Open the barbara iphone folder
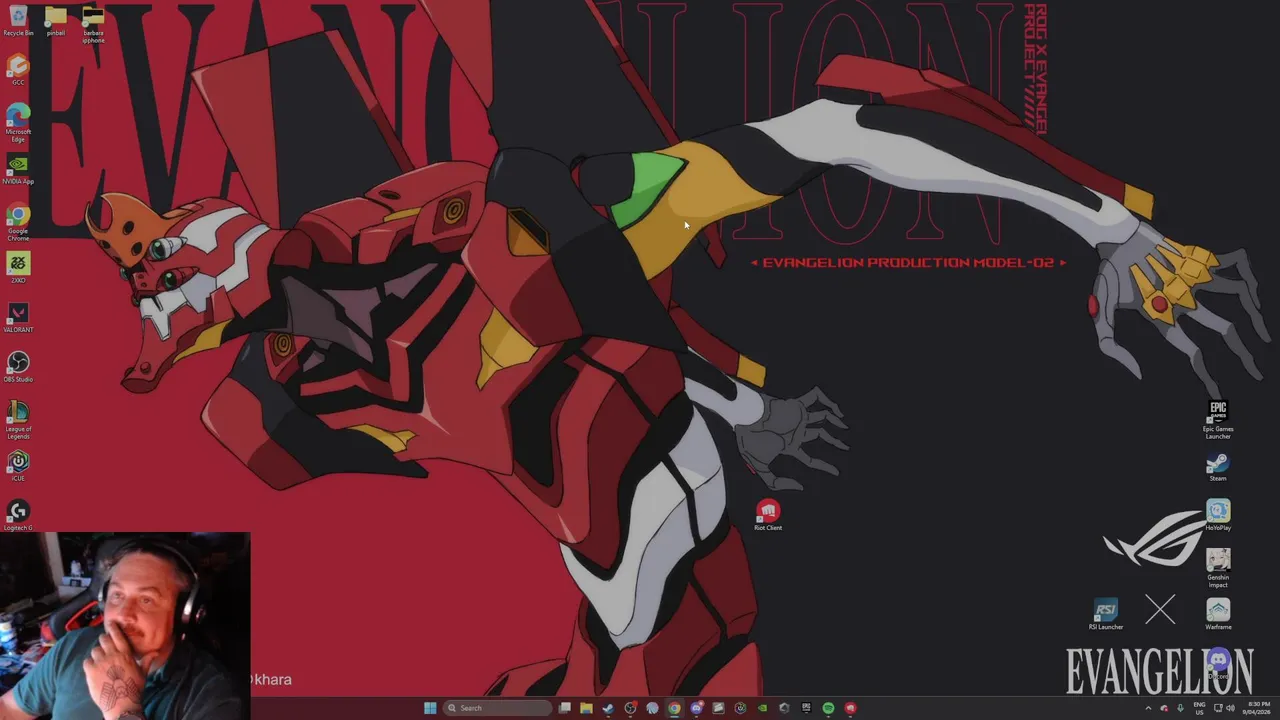This screenshot has width=1280, height=720. tap(93, 24)
